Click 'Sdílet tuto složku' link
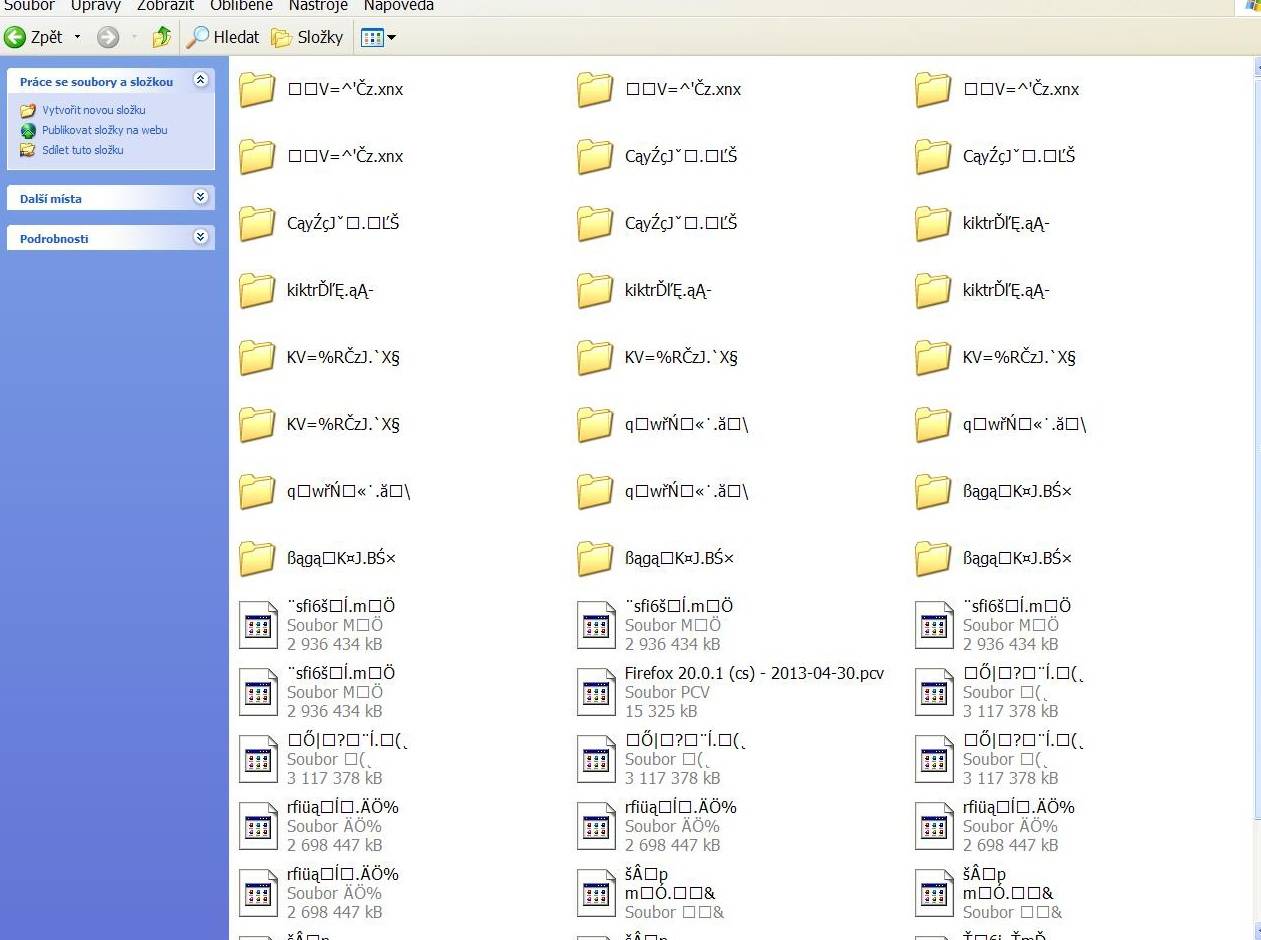The width and height of the screenshot is (1261, 940). point(83,150)
